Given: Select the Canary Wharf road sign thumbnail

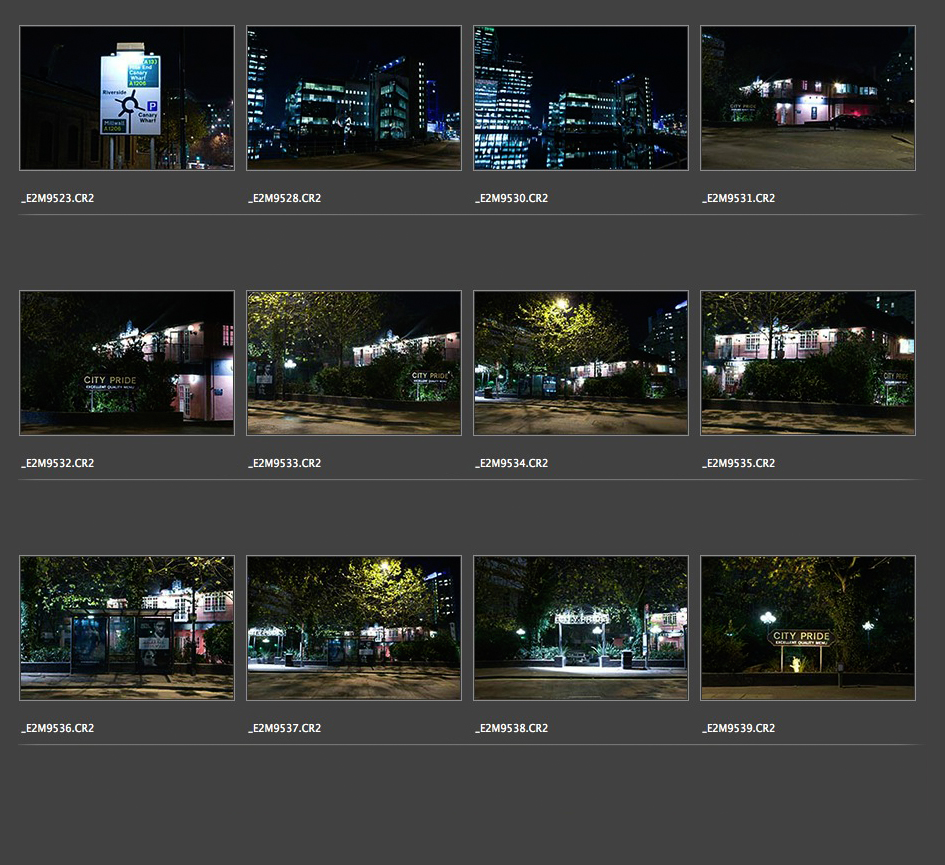Looking at the screenshot, I should tap(127, 98).
